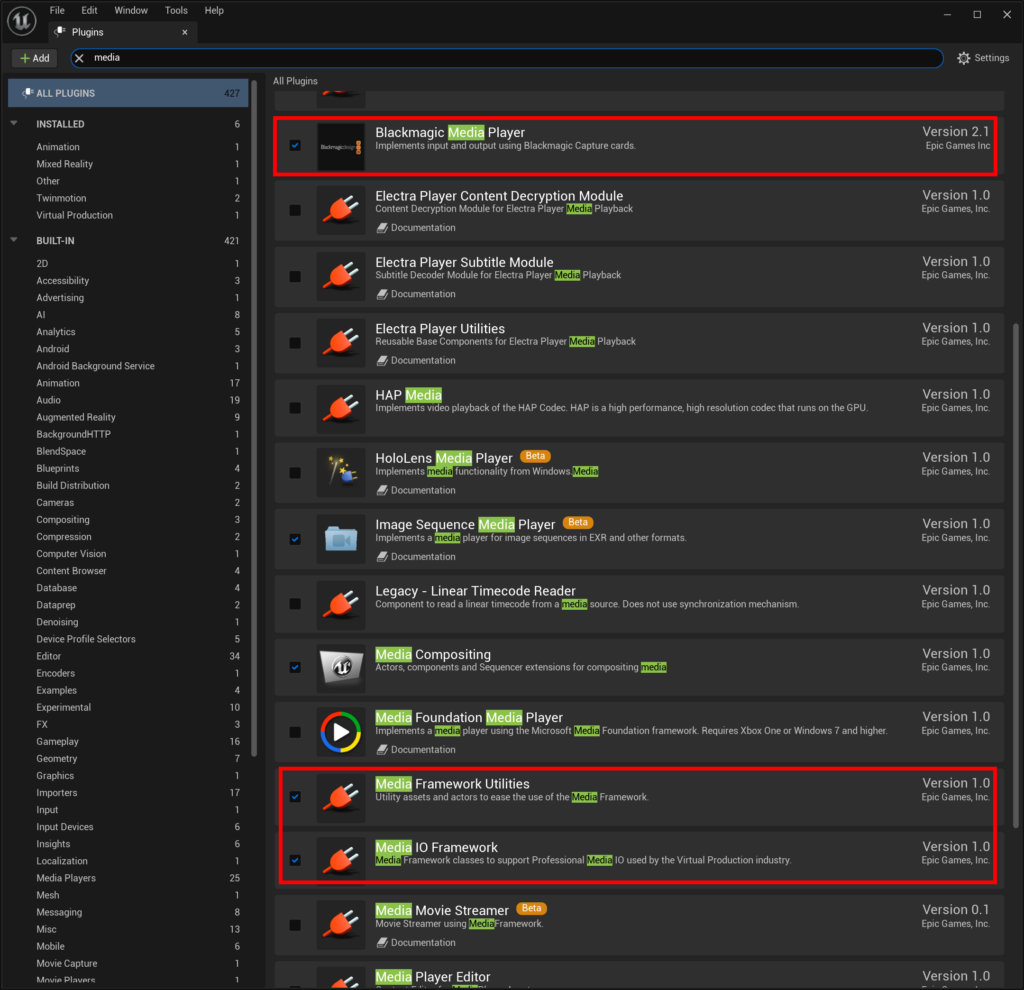Open the File menu
This screenshot has width=1024, height=990.
[x=57, y=10]
